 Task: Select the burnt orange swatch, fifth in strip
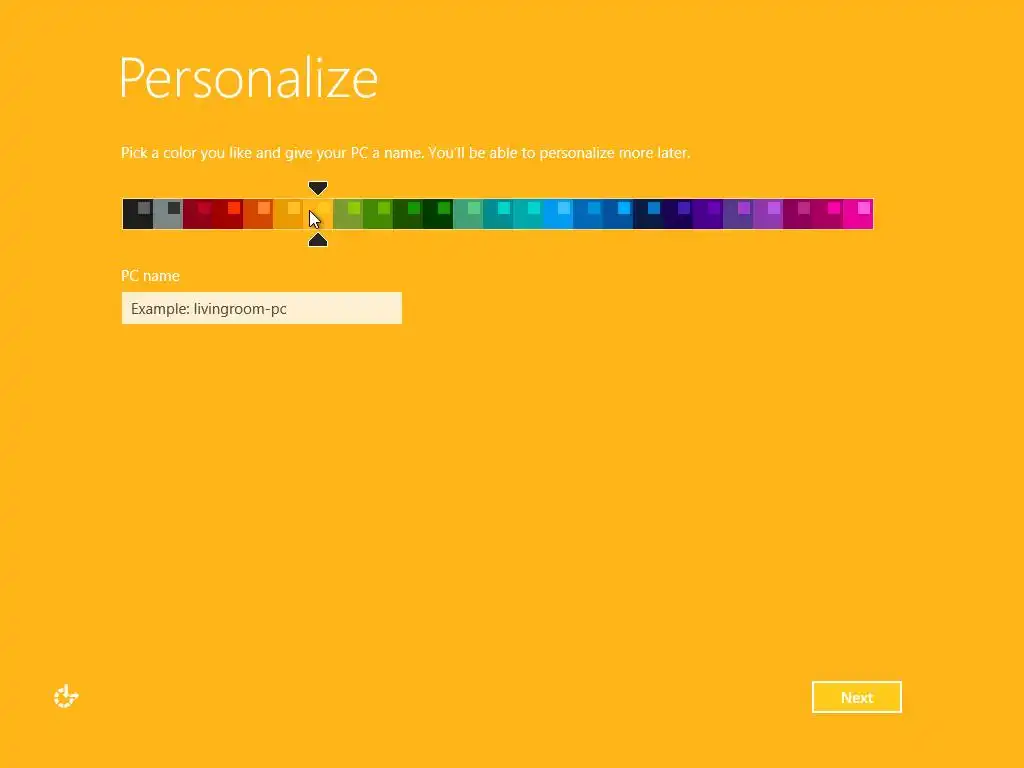[258, 214]
